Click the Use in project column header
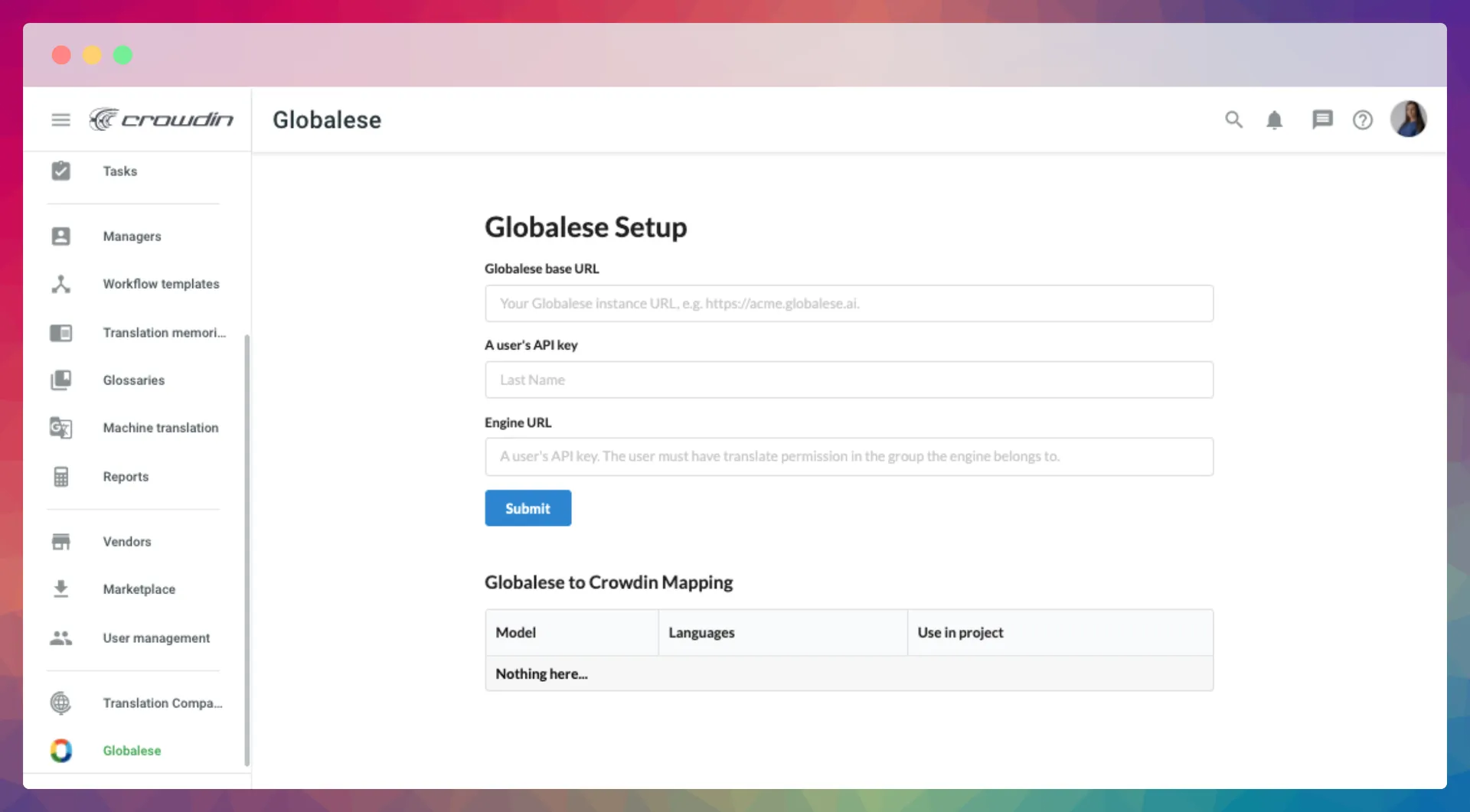Image resolution: width=1470 pixels, height=812 pixels. [1060, 633]
